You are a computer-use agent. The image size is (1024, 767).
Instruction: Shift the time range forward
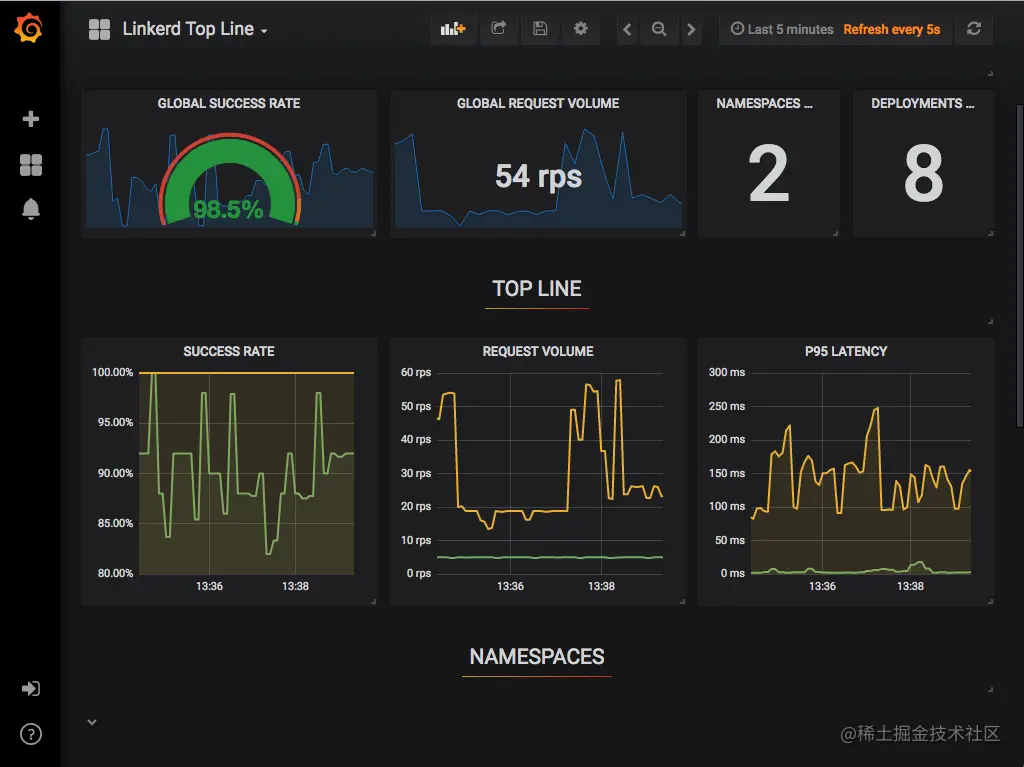point(691,29)
